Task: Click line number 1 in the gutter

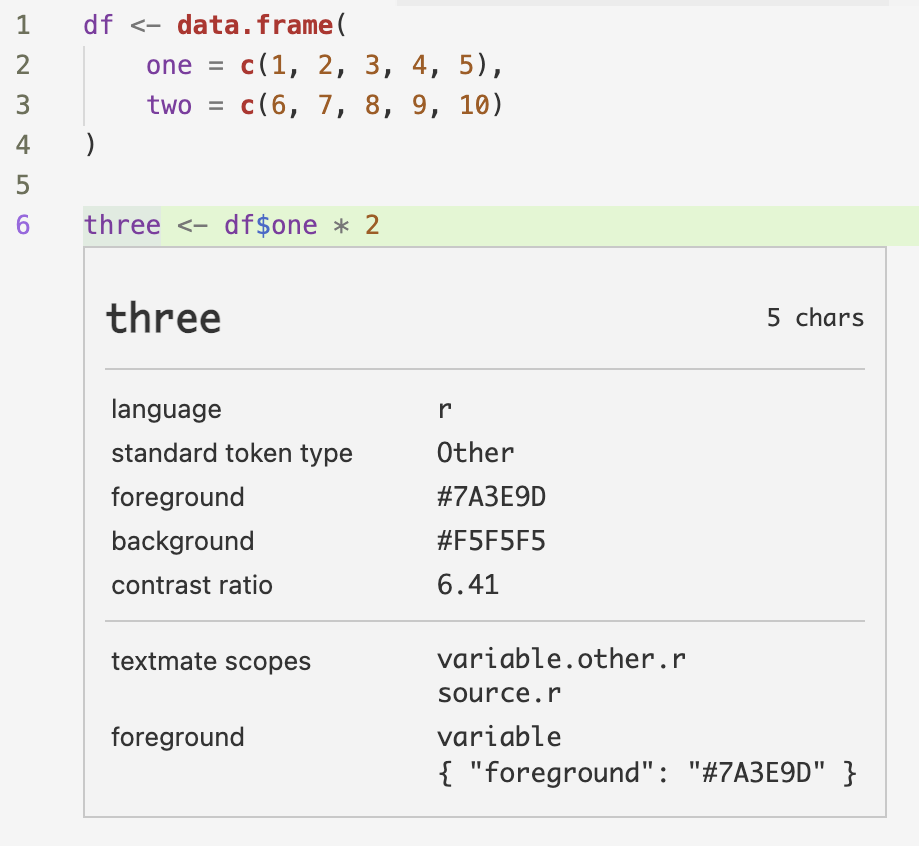Action: pyautogui.click(x=22, y=25)
